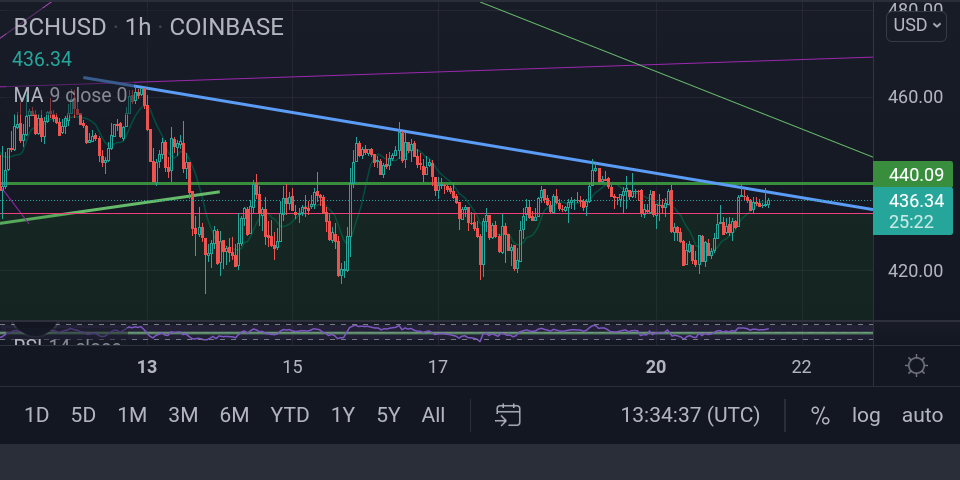Click the 440.09 green price label
The width and height of the screenshot is (960, 480).
913,174
